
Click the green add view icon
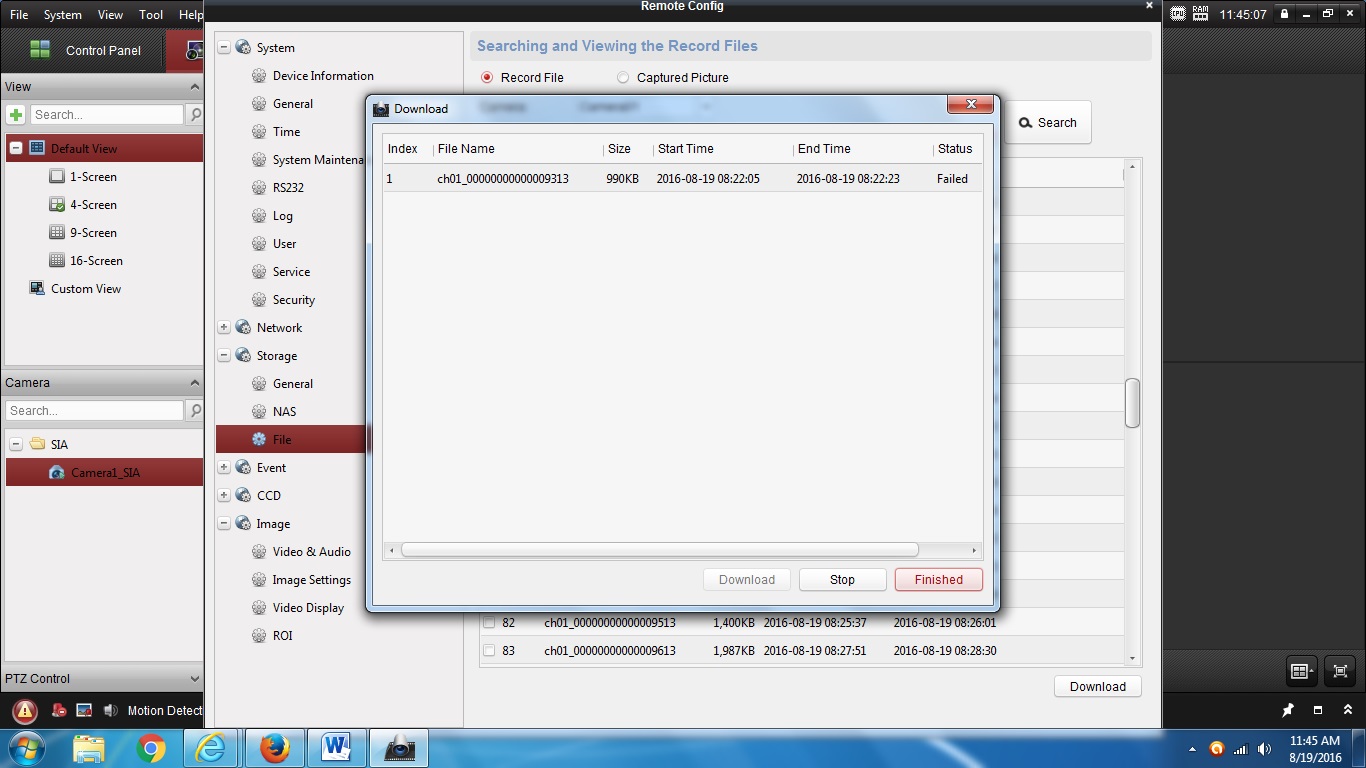click(16, 115)
